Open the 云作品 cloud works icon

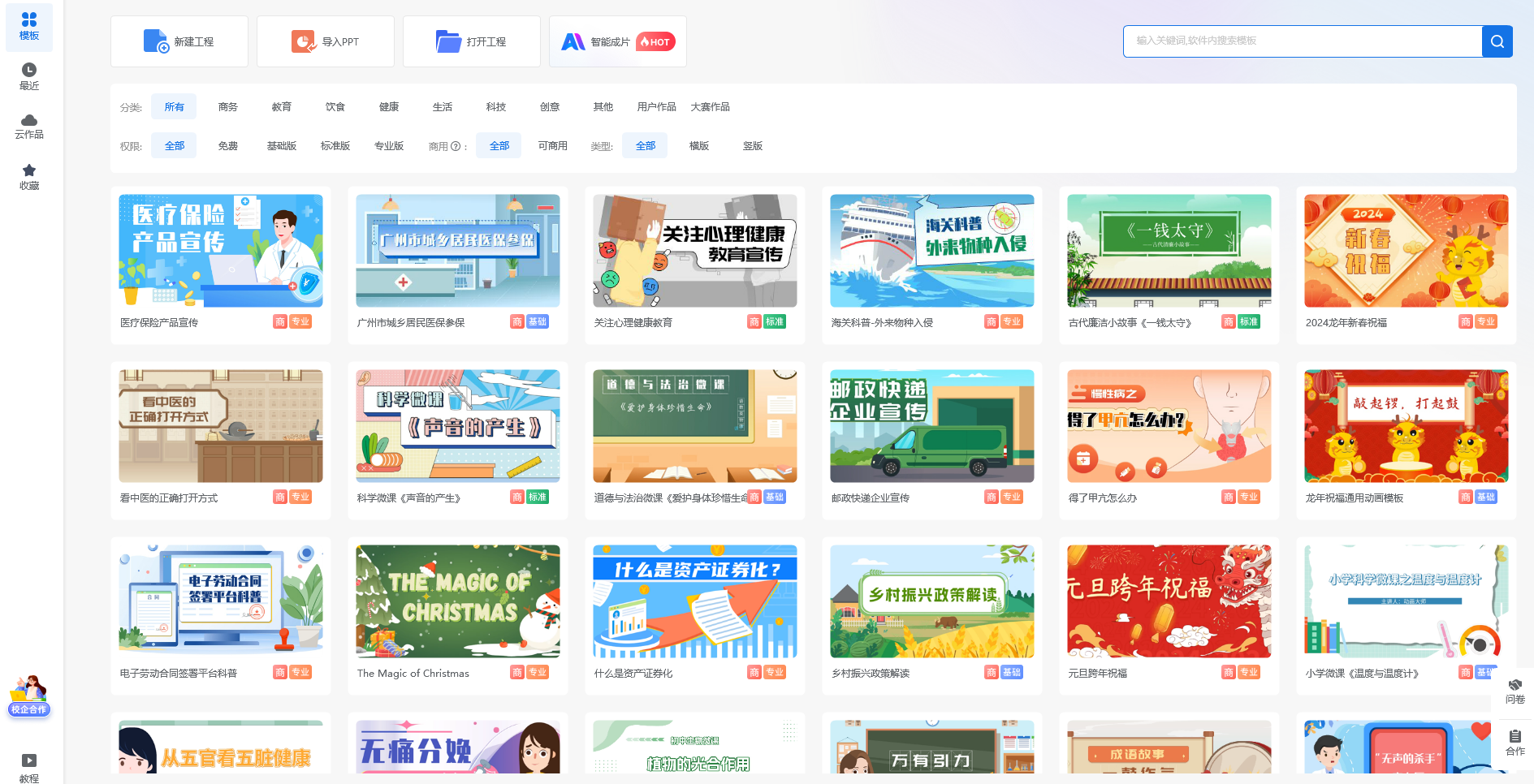click(x=29, y=127)
